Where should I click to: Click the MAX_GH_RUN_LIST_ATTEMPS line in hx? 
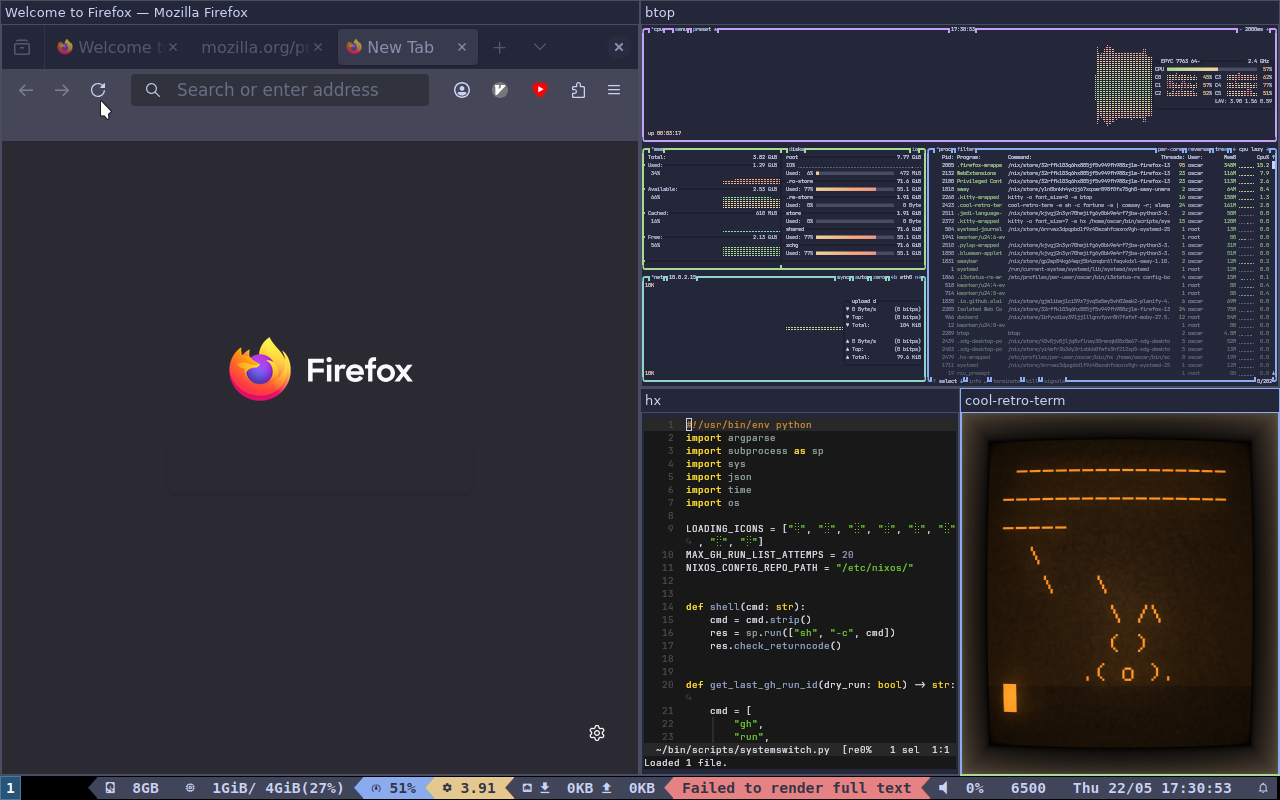pyautogui.click(x=770, y=554)
